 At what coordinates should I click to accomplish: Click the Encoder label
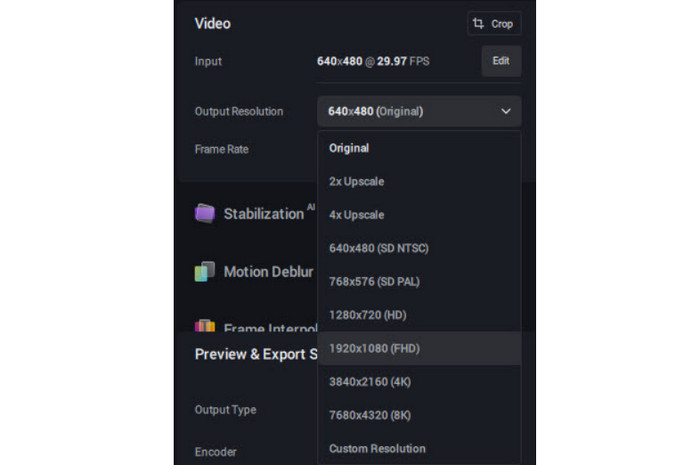(216, 452)
